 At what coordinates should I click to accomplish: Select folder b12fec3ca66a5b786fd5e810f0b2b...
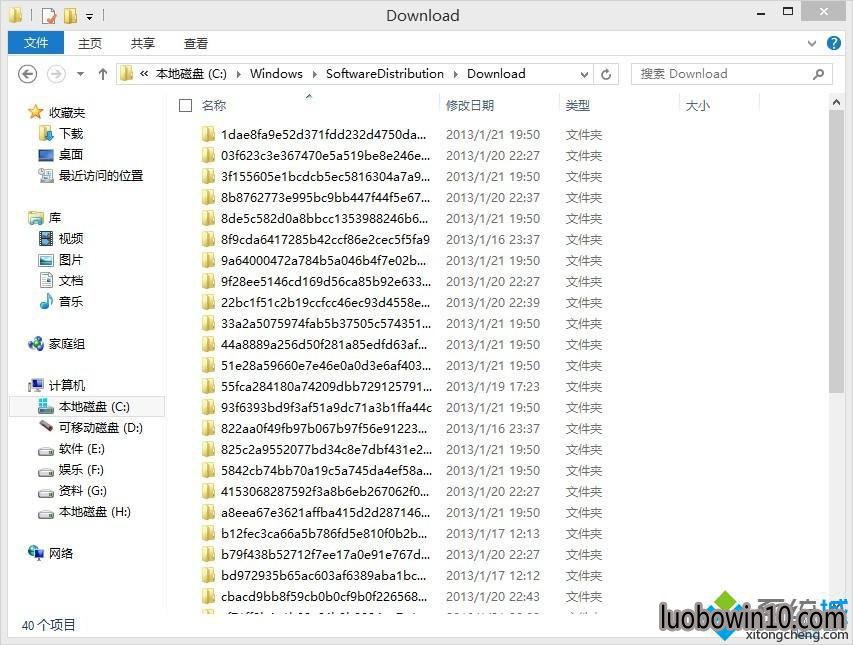[x=324, y=534]
